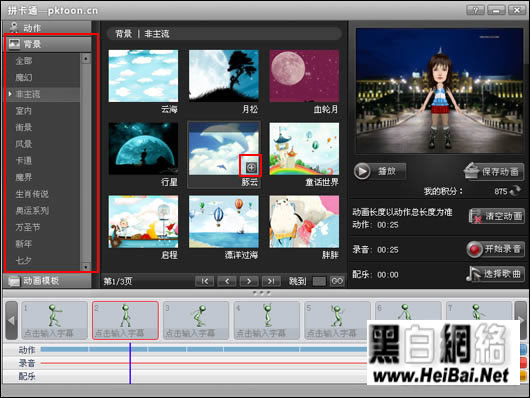Image resolution: width=530 pixels, height=398 pixels.
Task: Click the add icon on 豚云 thumbnail
Action: [x=251, y=167]
